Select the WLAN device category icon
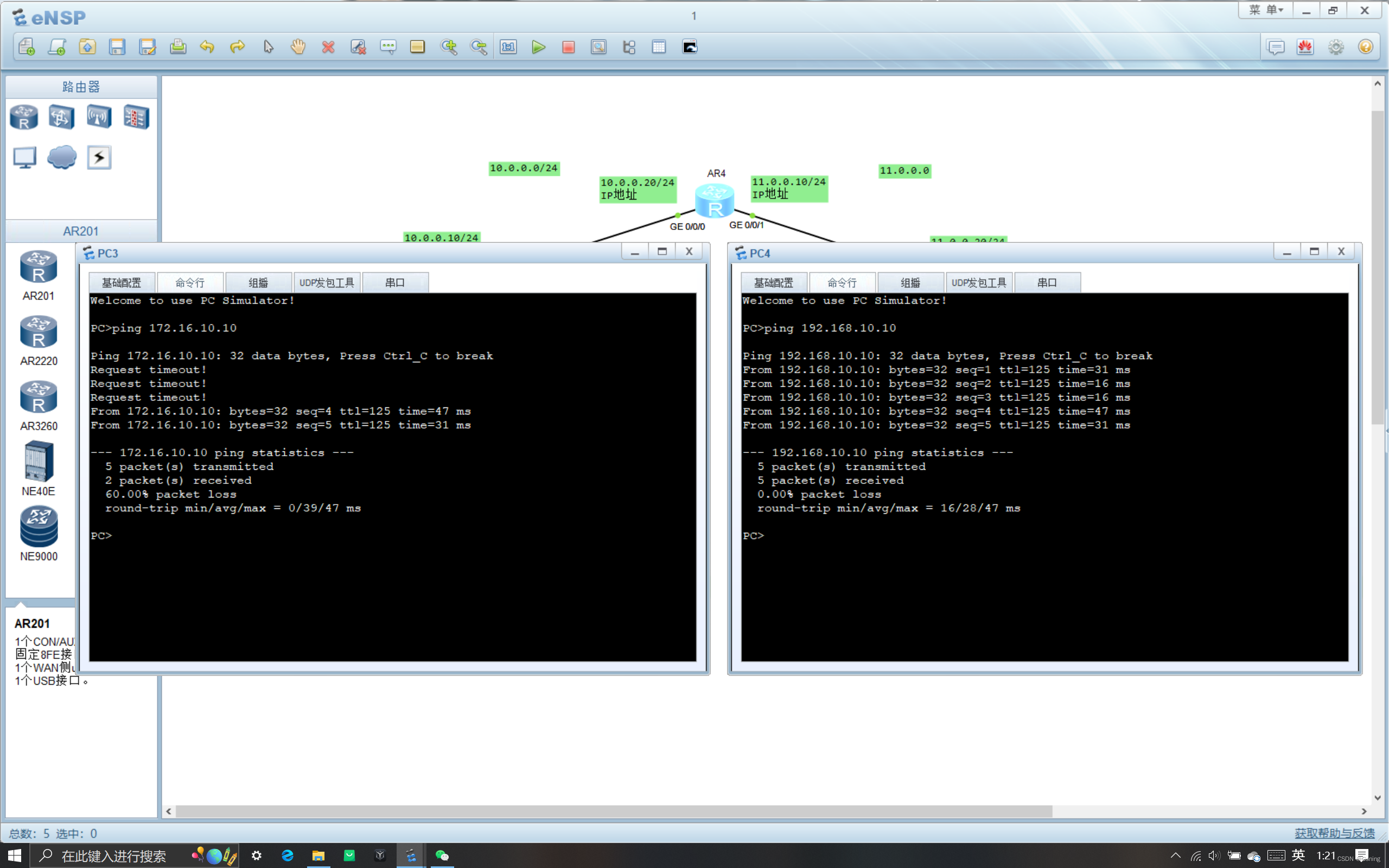 [99, 117]
